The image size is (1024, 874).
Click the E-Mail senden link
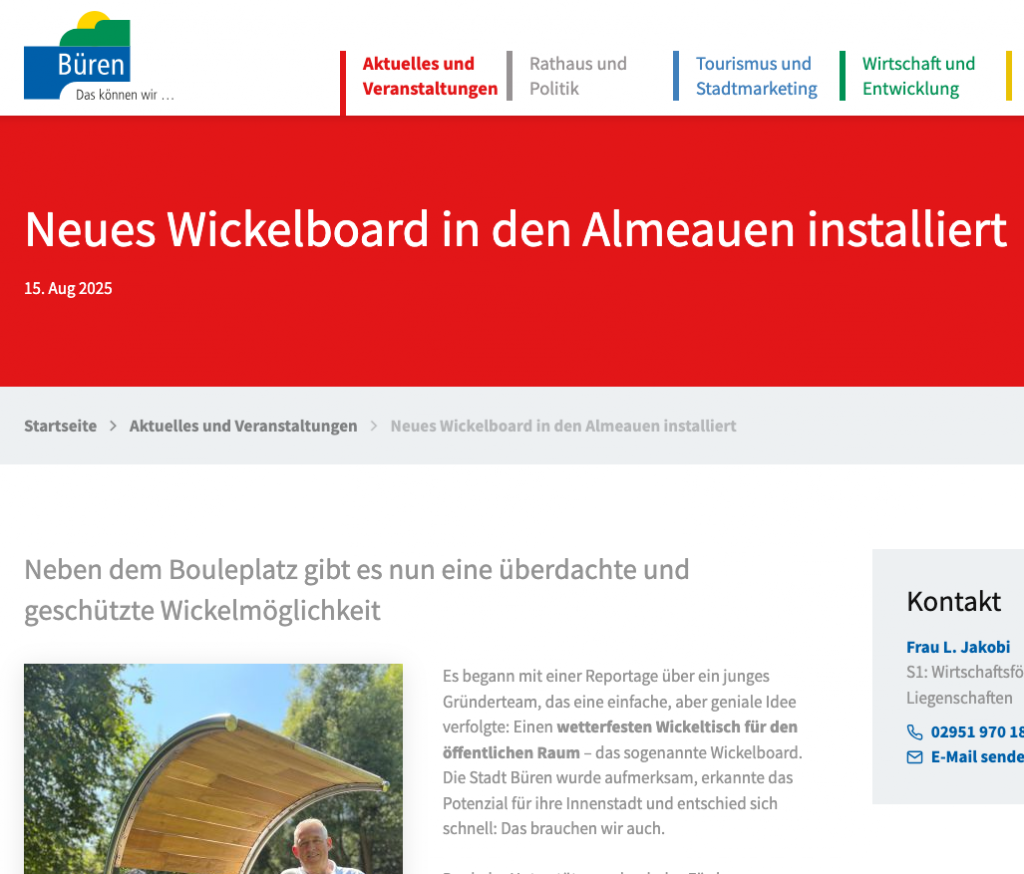point(976,757)
